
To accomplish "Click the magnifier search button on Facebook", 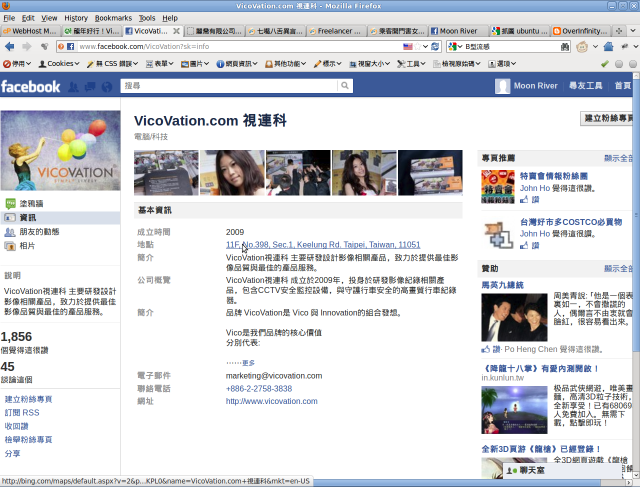I will 345,86.
